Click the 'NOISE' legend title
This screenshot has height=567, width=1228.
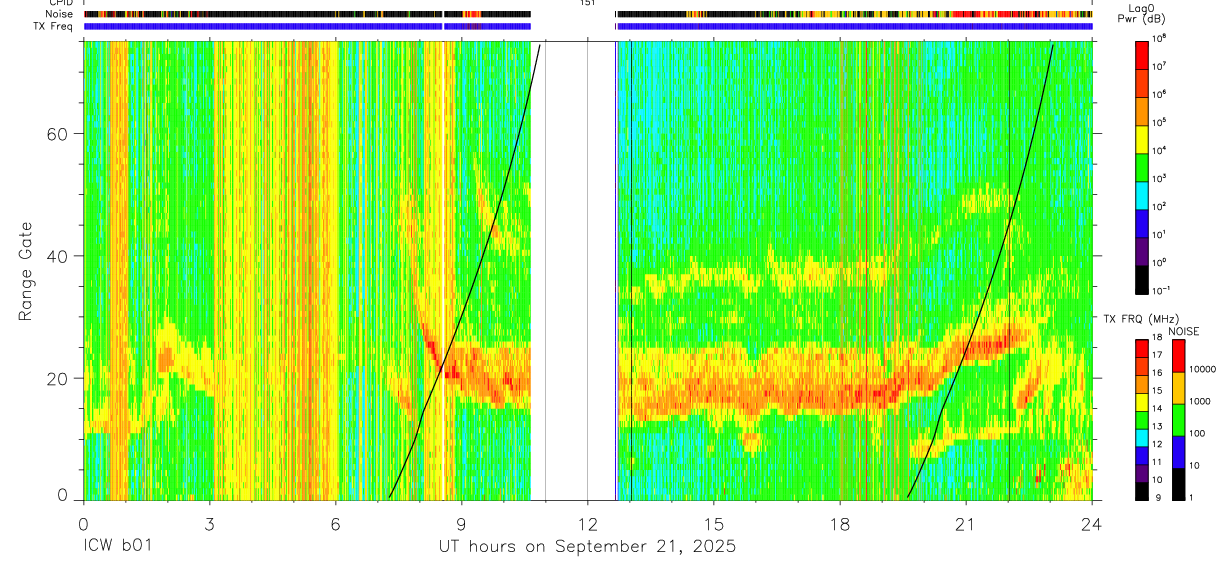coord(1184,331)
